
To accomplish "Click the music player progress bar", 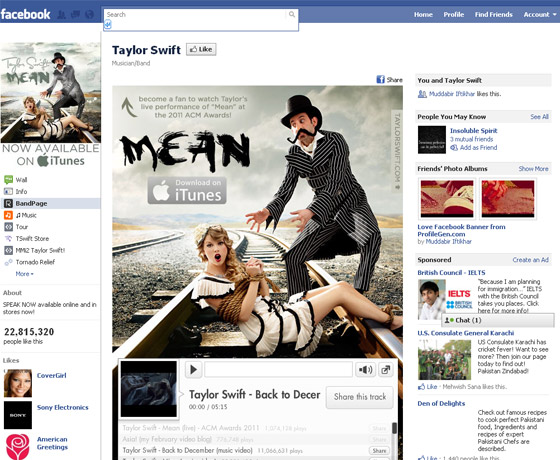I will coord(278,370).
